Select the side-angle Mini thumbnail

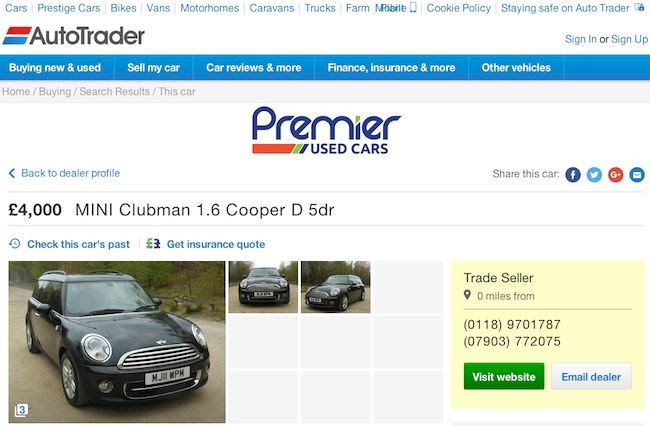click(x=336, y=287)
